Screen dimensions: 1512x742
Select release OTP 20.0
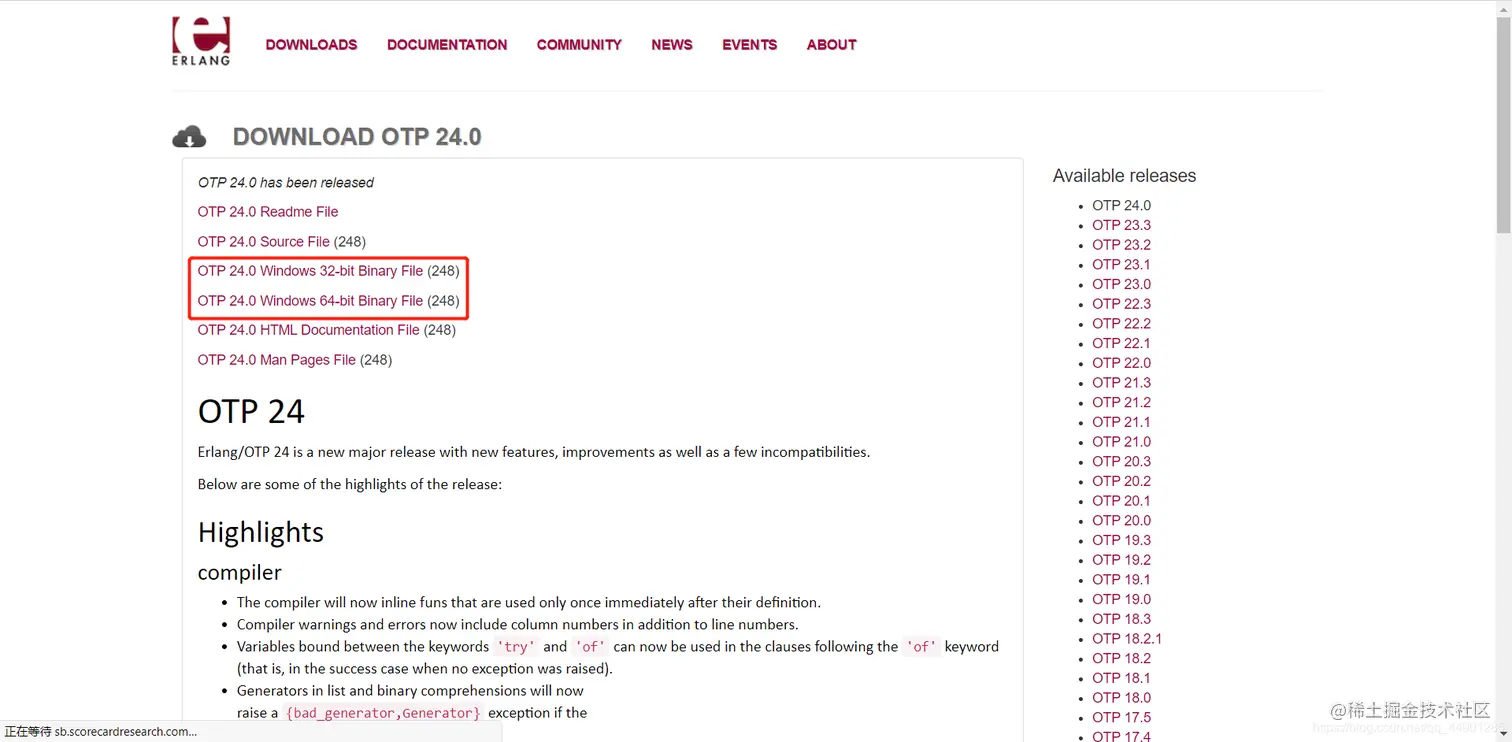[1121, 521]
